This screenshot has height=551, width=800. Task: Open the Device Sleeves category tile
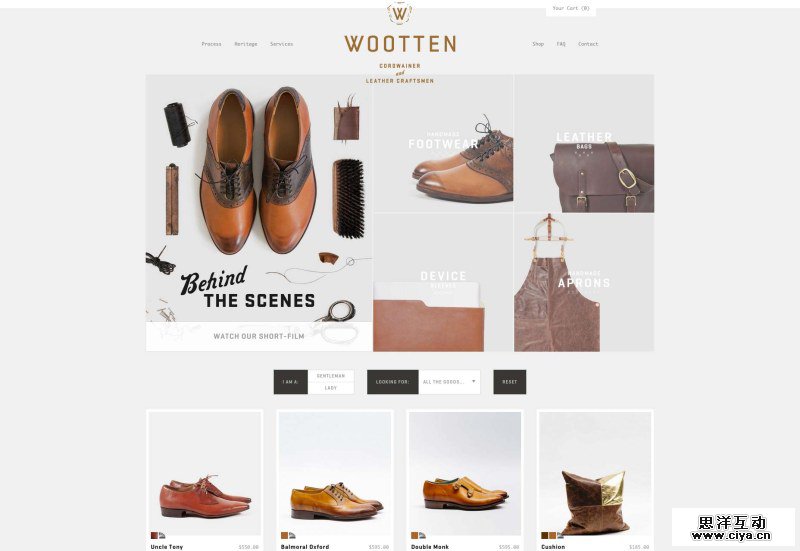click(443, 283)
